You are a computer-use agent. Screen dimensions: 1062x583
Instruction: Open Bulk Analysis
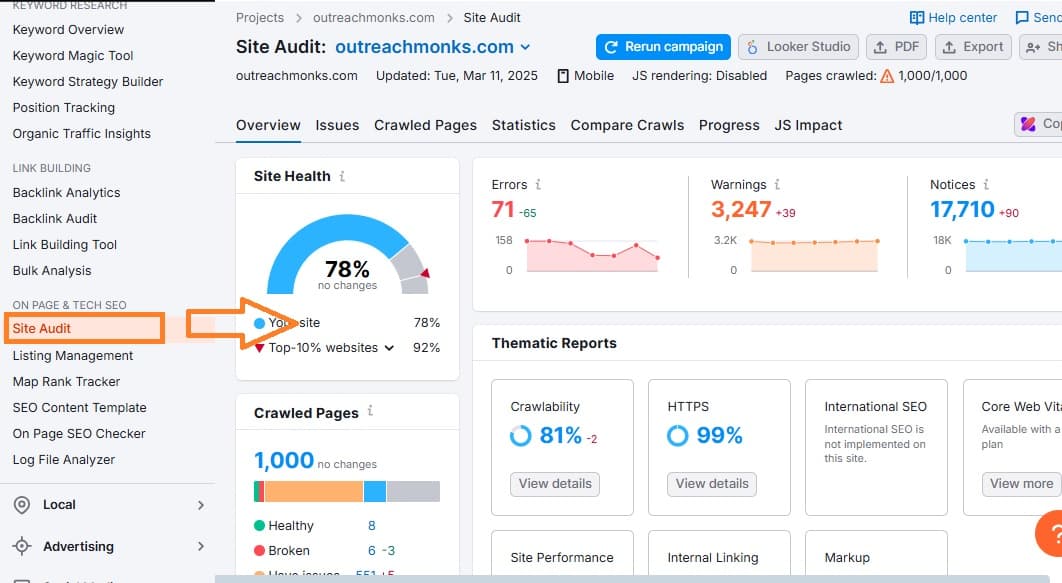[x=51, y=271]
